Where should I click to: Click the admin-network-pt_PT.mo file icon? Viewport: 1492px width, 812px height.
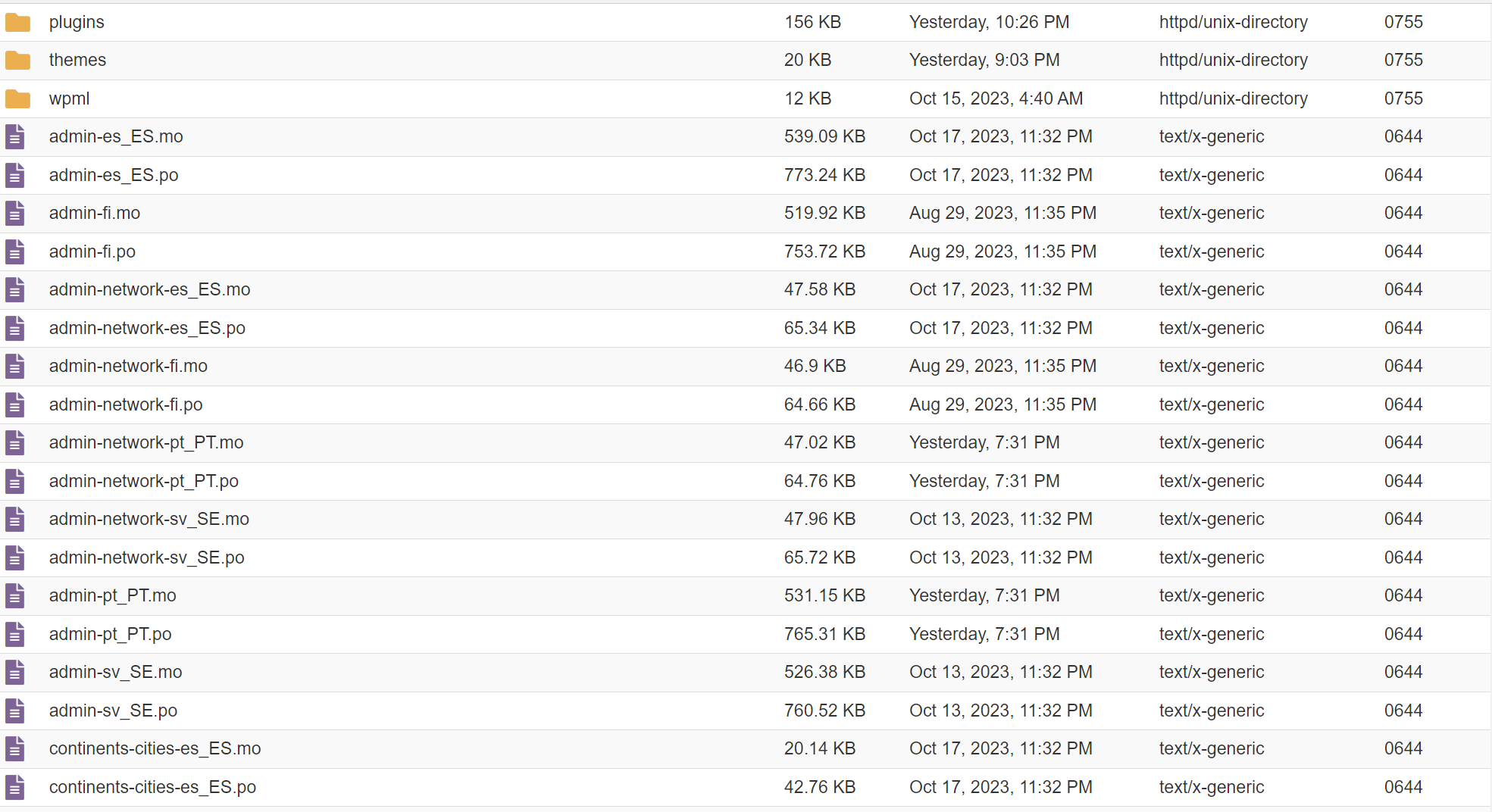click(15, 443)
